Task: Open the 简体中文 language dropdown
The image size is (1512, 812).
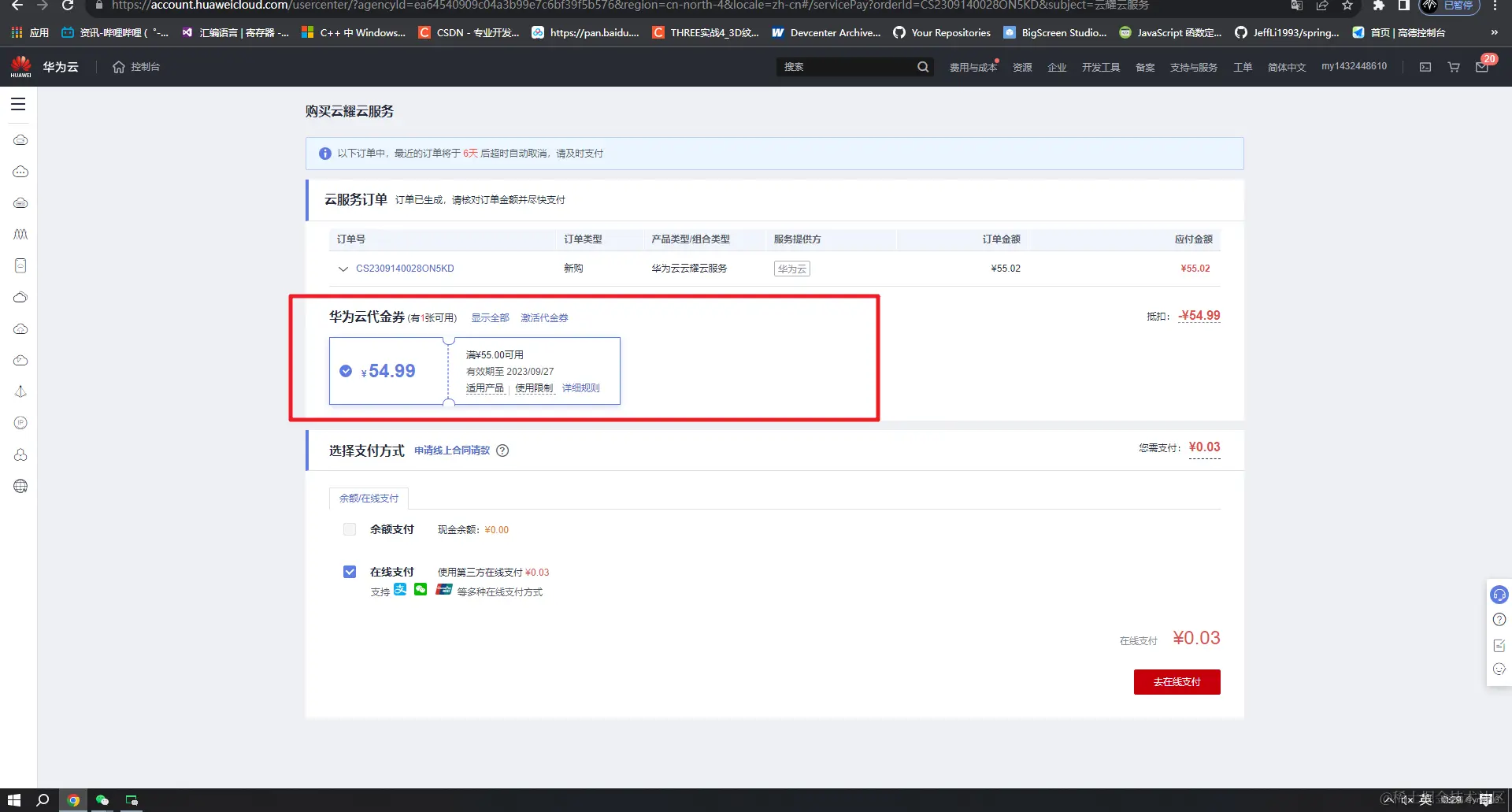Action: coord(1287,67)
